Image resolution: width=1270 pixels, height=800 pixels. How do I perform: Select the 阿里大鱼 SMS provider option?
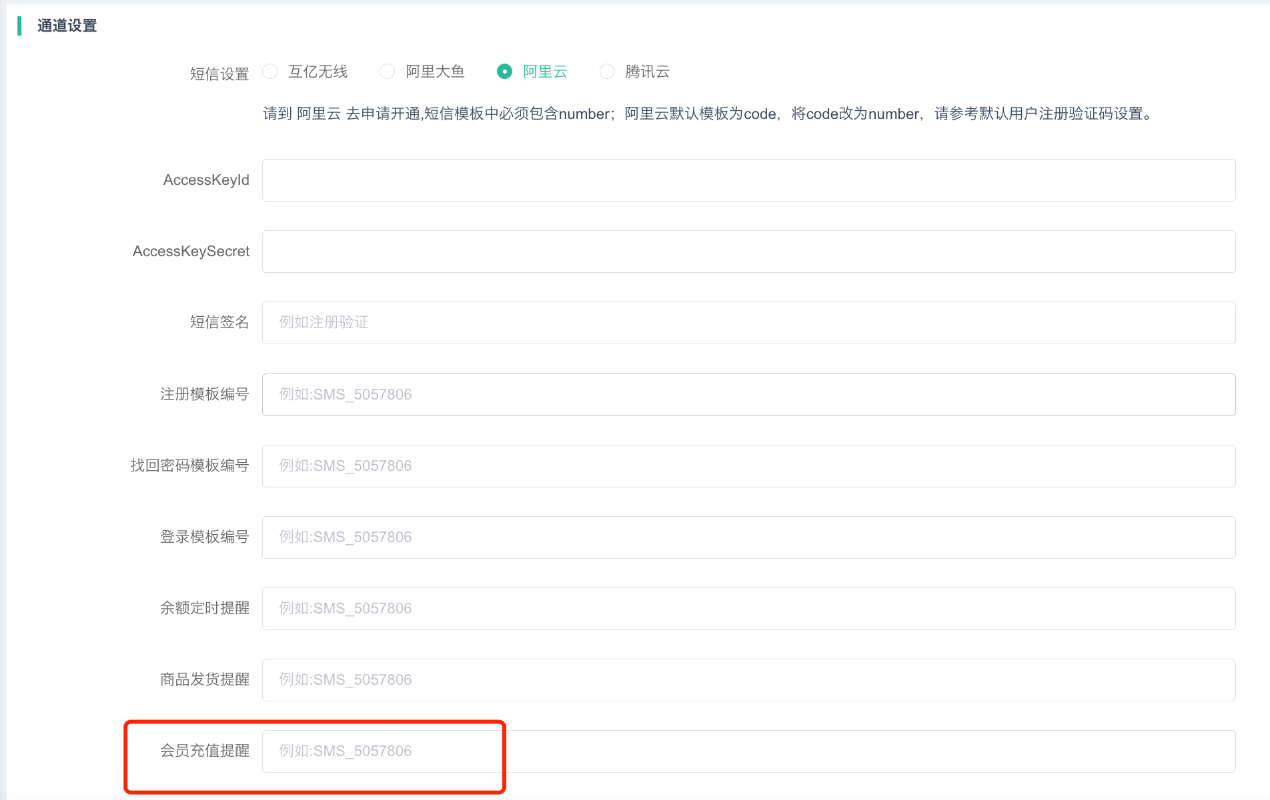pyautogui.click(x=387, y=71)
